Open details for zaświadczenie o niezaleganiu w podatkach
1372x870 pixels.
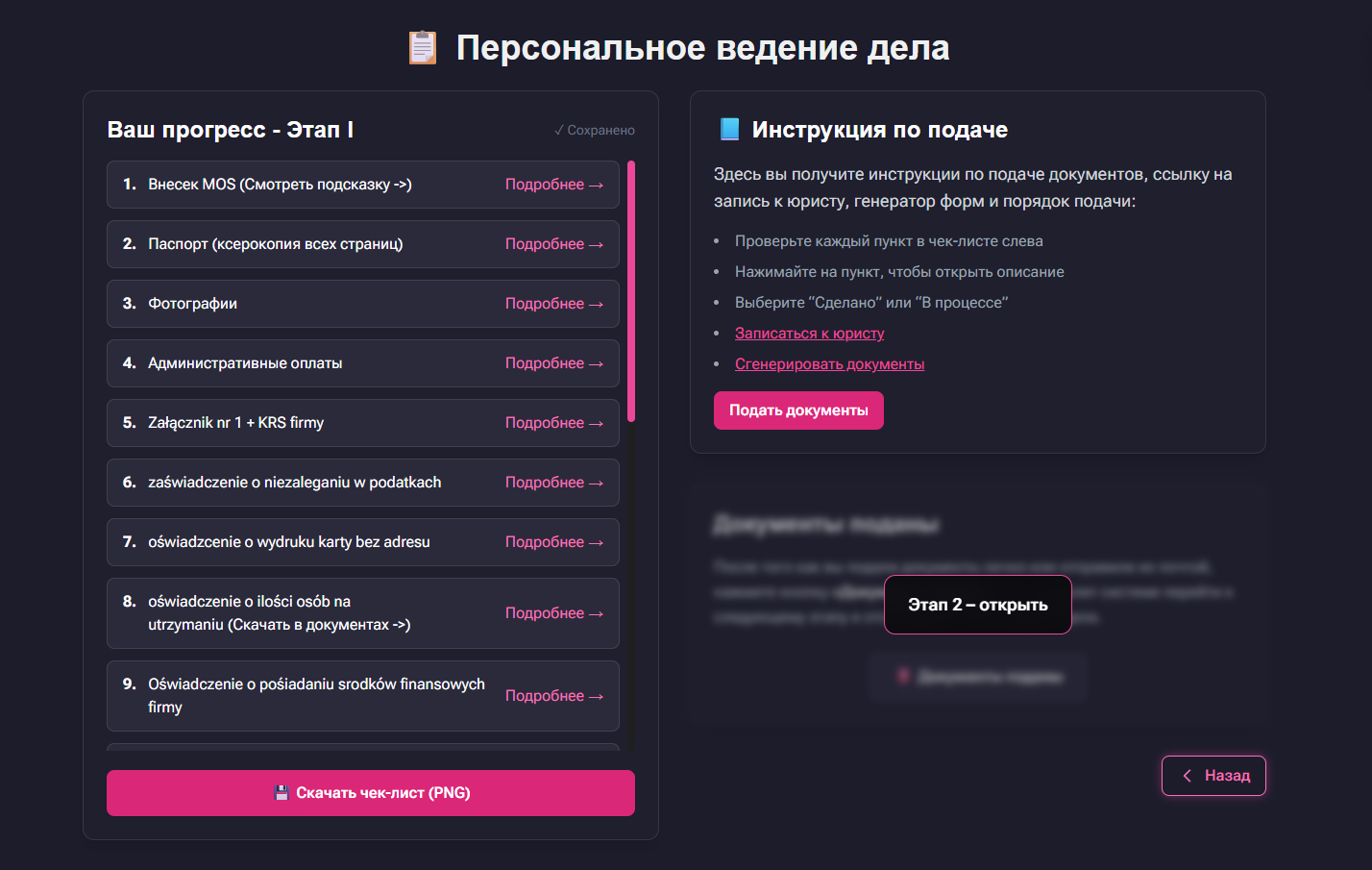pos(554,483)
